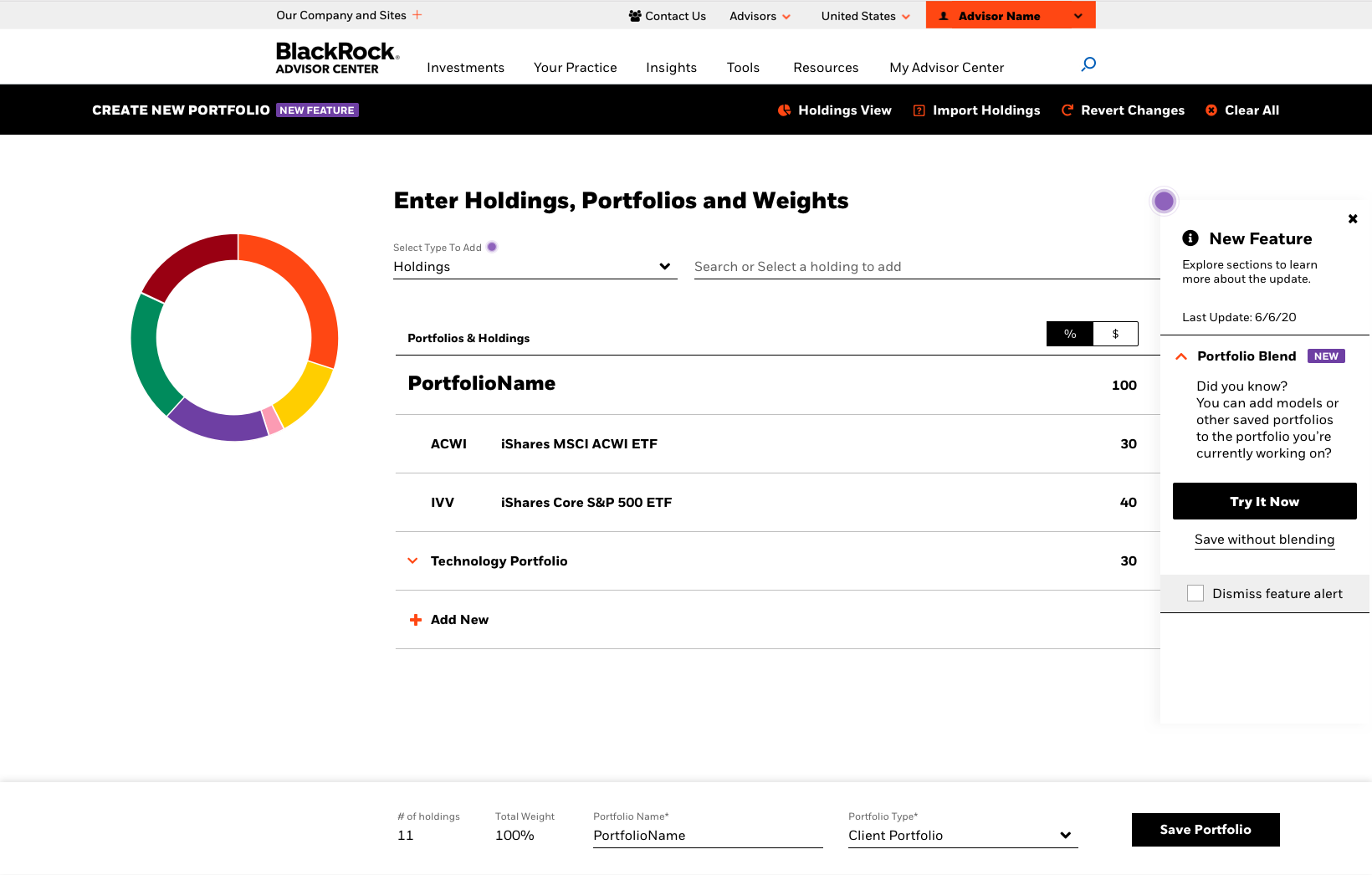
Task: Click the search magnifier icon
Action: pos(1088,64)
